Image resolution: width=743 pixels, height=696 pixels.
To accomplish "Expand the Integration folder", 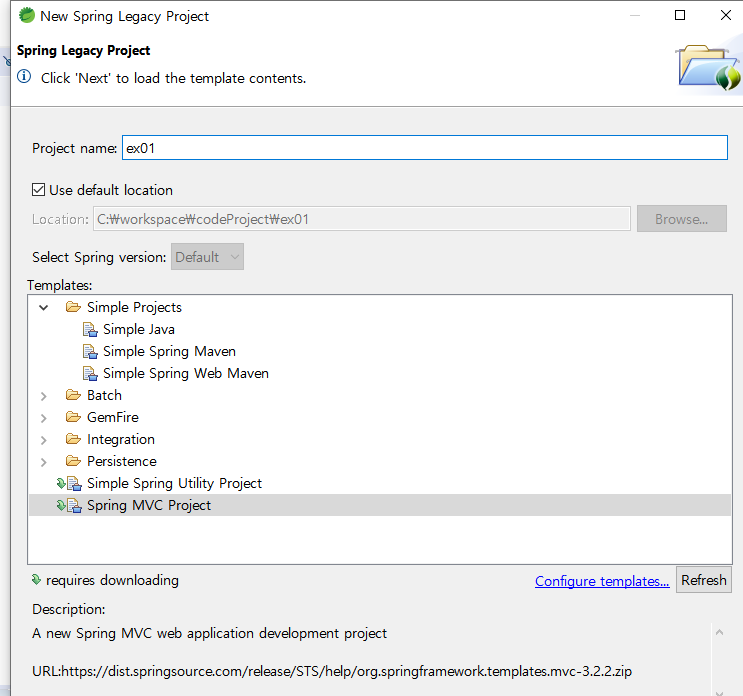I will pyautogui.click(x=44, y=440).
